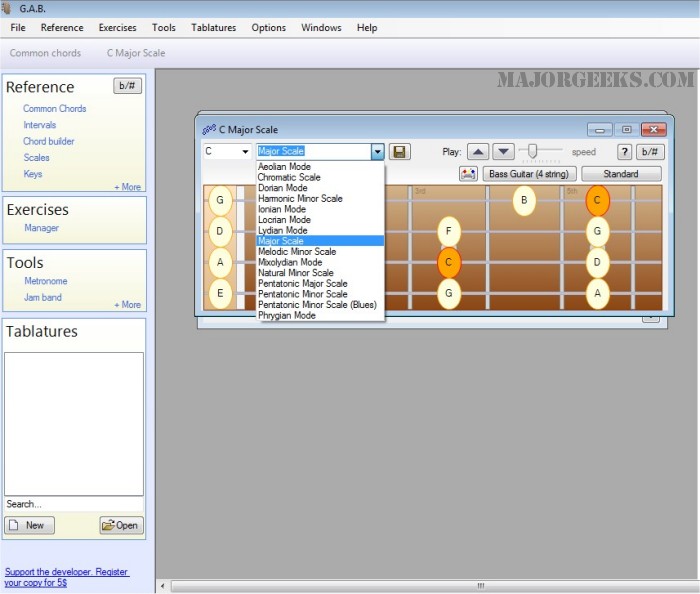The image size is (700, 594).
Task: Toggle b/# button in Reference panel
Action: [128, 86]
